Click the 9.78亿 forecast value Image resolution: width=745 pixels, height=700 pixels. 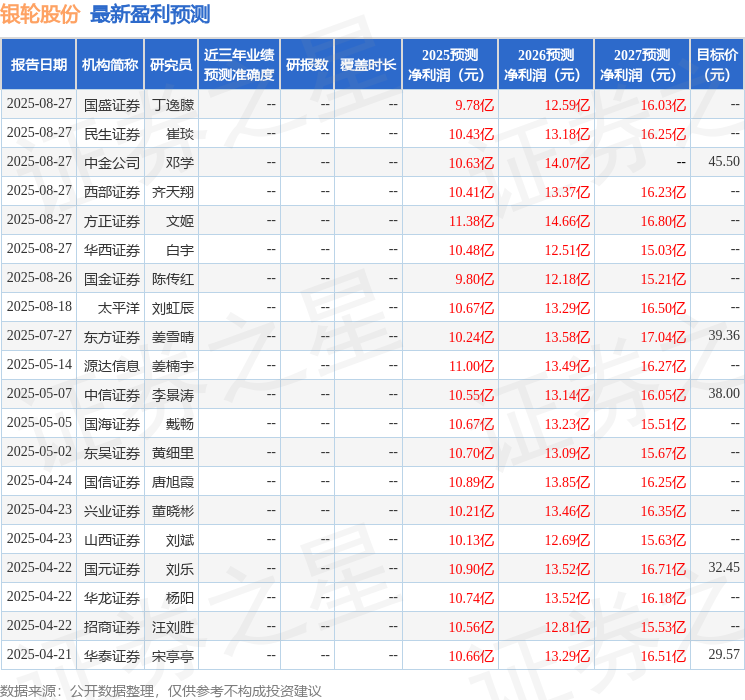(474, 105)
